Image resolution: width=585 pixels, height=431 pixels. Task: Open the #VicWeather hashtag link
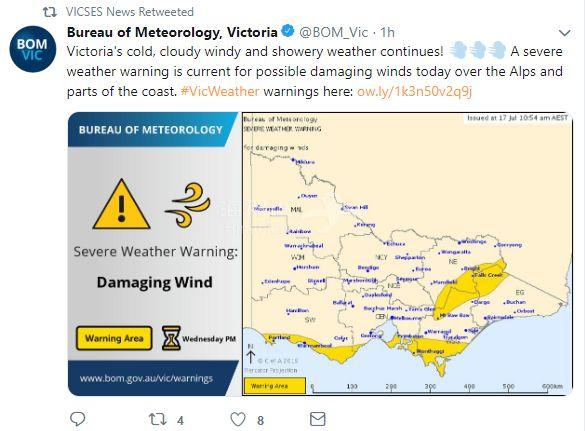(220, 91)
